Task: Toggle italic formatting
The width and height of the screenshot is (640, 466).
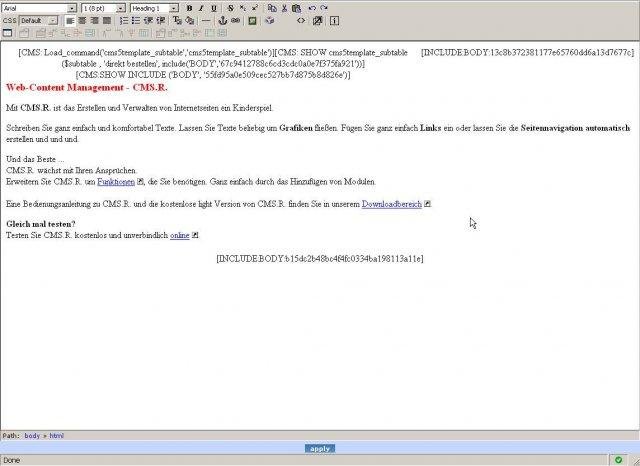Action: pyautogui.click(x=201, y=8)
